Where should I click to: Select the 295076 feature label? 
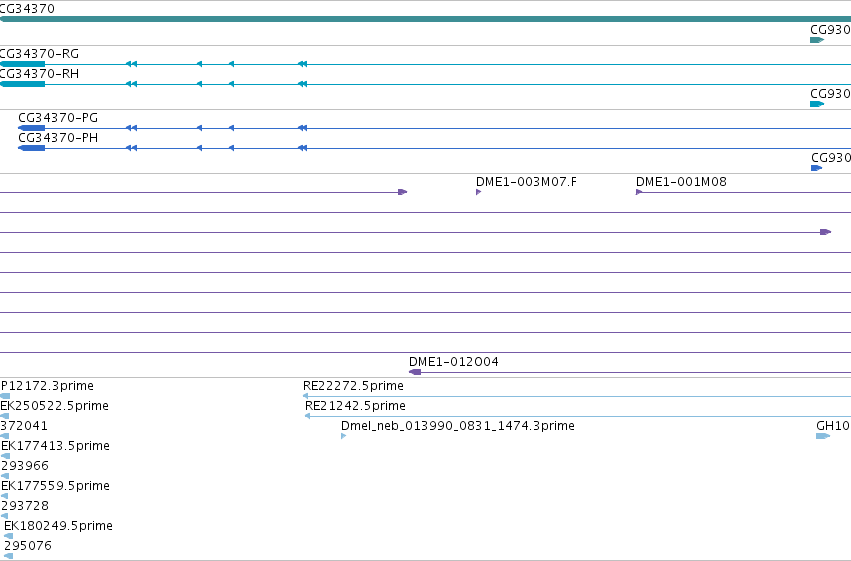(x=28, y=546)
